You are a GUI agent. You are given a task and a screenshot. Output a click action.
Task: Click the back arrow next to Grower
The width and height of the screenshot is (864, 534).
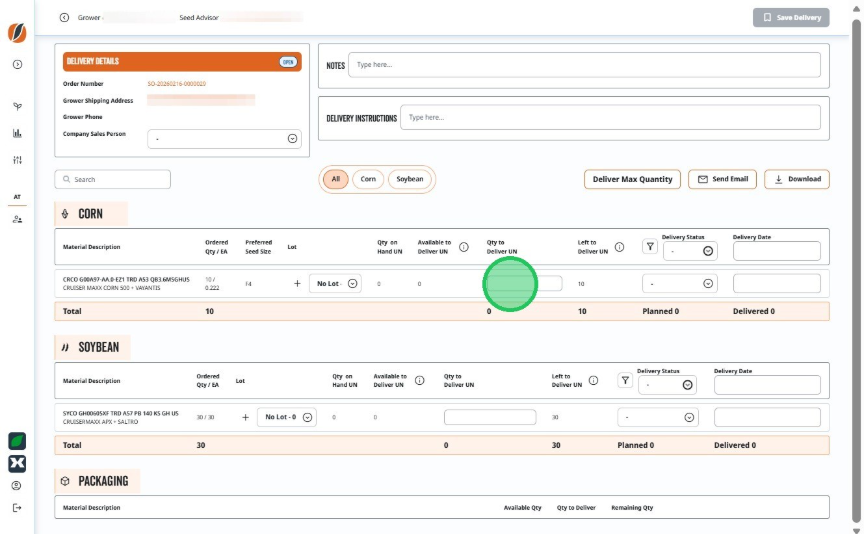(x=64, y=18)
